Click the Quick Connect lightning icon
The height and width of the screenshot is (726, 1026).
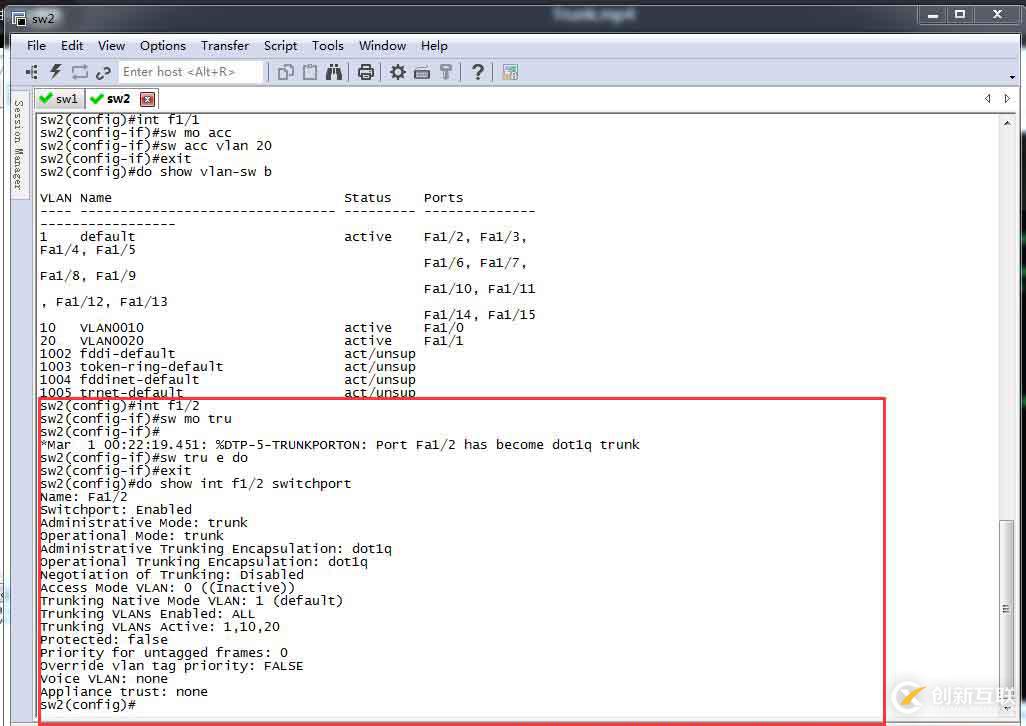[56, 72]
